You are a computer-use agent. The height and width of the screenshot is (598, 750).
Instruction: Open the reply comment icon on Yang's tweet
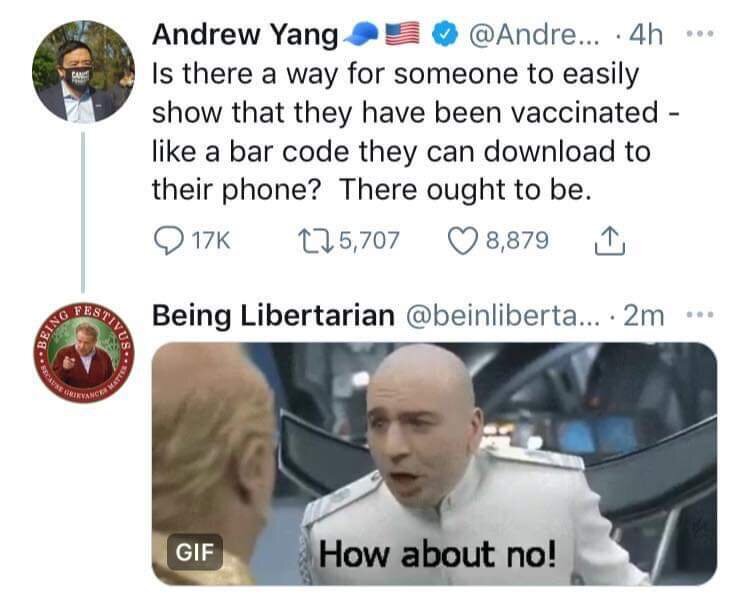tap(168, 241)
